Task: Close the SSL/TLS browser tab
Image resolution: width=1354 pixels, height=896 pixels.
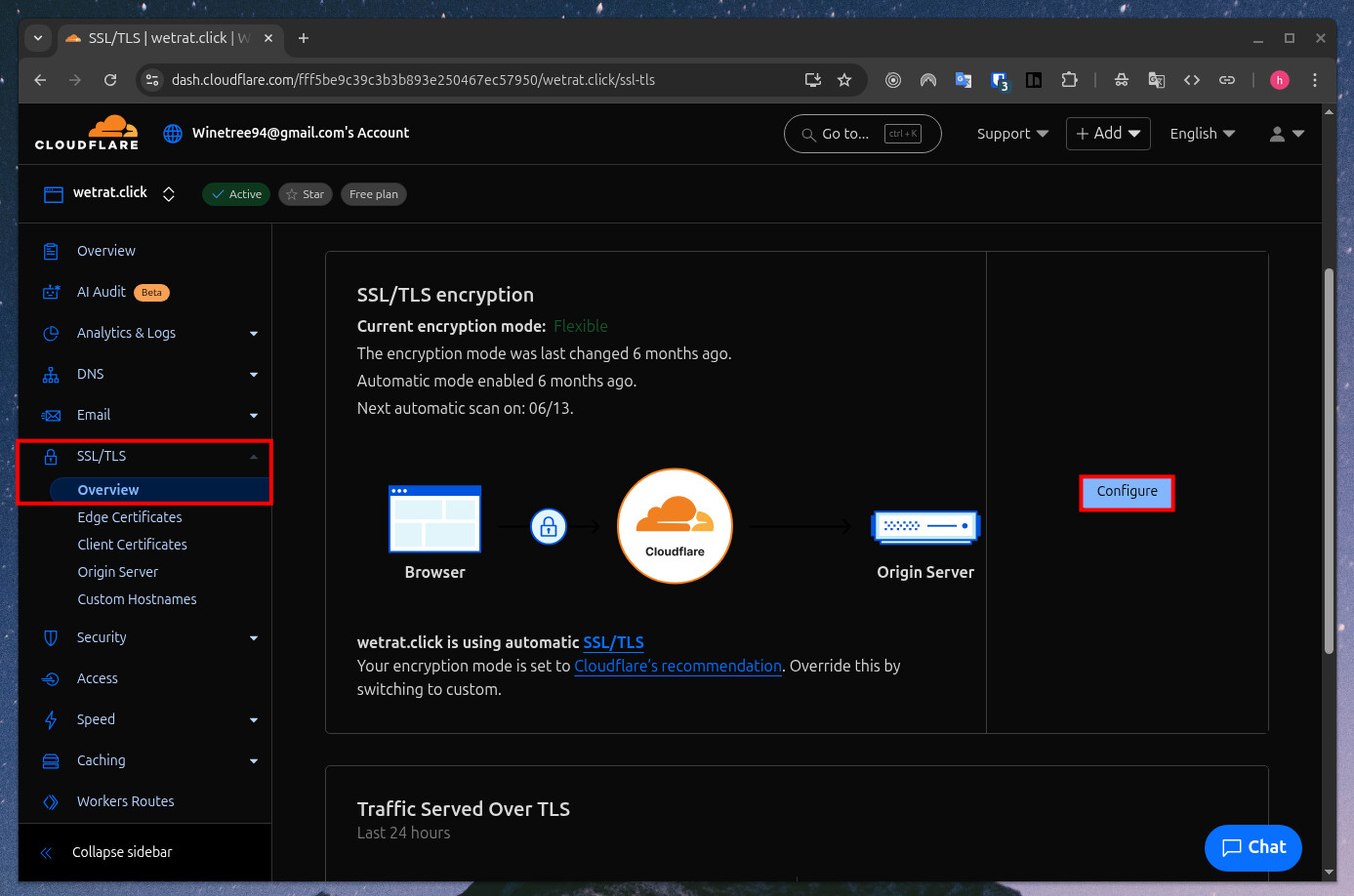Action: (x=268, y=38)
